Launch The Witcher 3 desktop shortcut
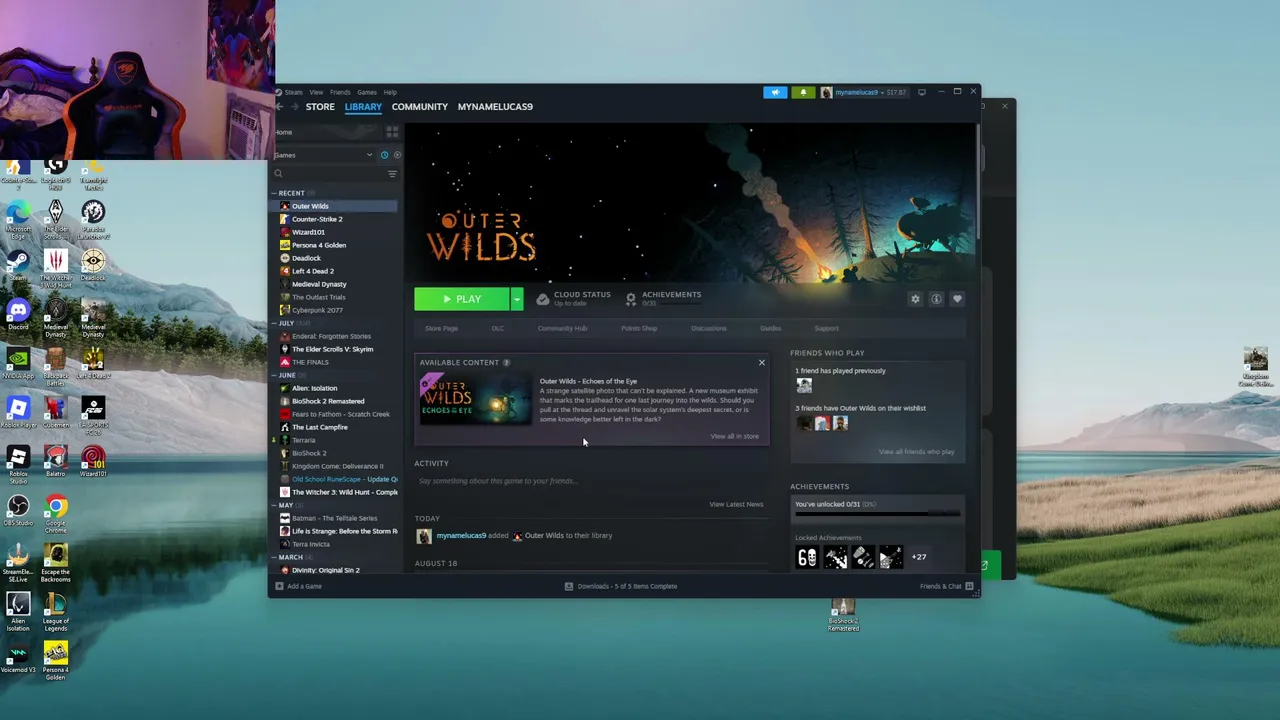Image resolution: width=1280 pixels, height=720 pixels. tap(56, 268)
